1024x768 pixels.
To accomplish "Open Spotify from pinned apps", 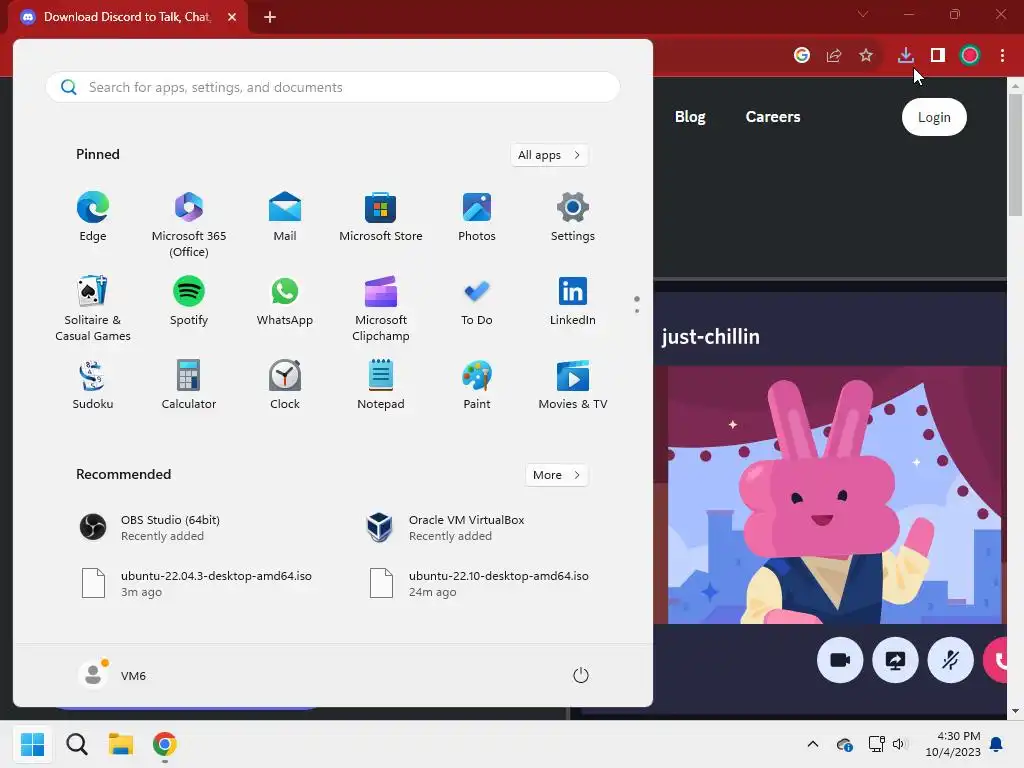I will [x=189, y=301].
